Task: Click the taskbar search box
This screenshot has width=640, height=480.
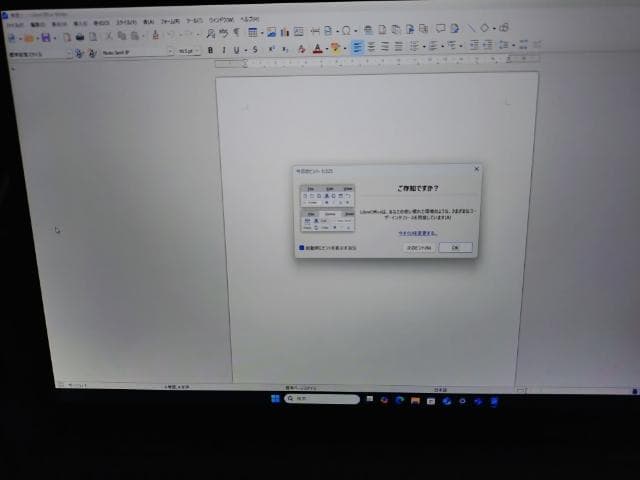Action: click(322, 399)
